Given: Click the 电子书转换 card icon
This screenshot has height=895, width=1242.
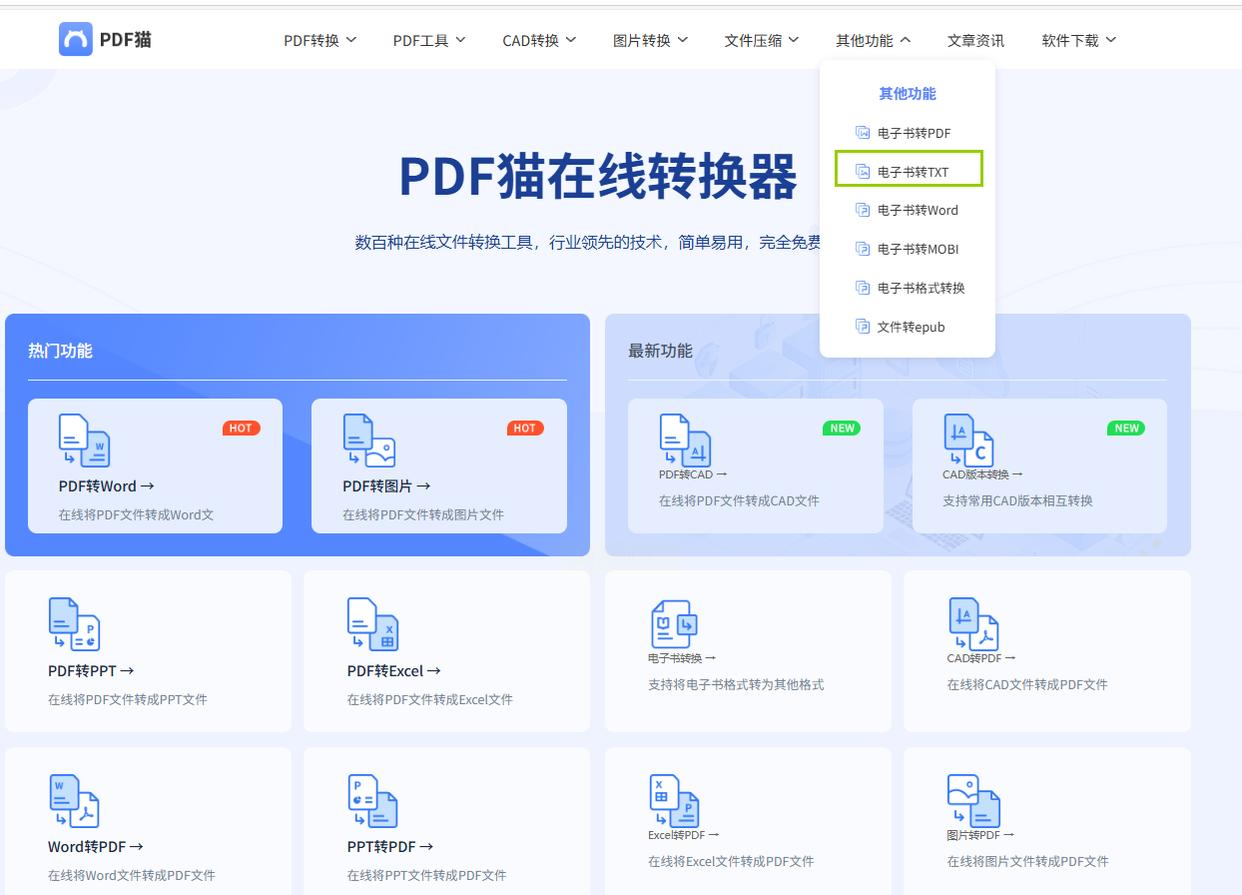Looking at the screenshot, I should (674, 625).
